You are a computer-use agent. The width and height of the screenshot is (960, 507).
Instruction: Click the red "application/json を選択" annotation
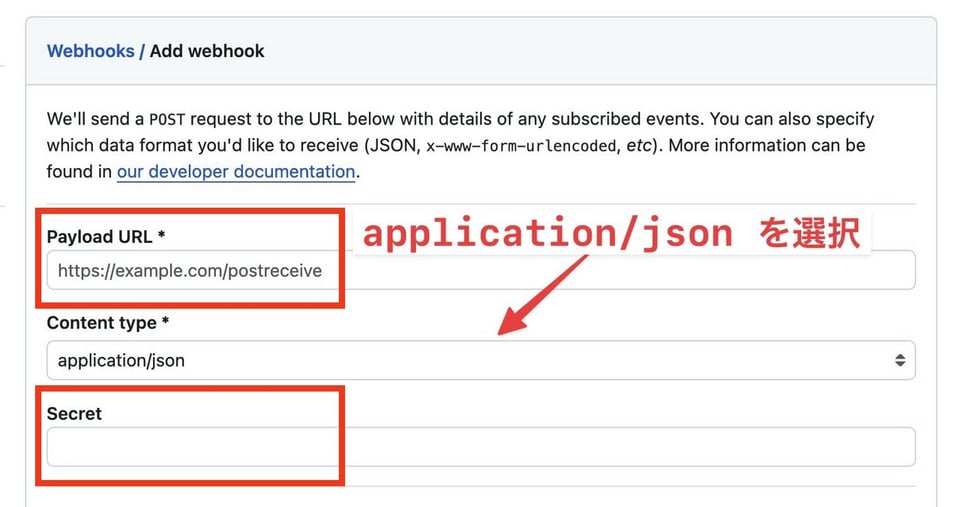tap(610, 234)
